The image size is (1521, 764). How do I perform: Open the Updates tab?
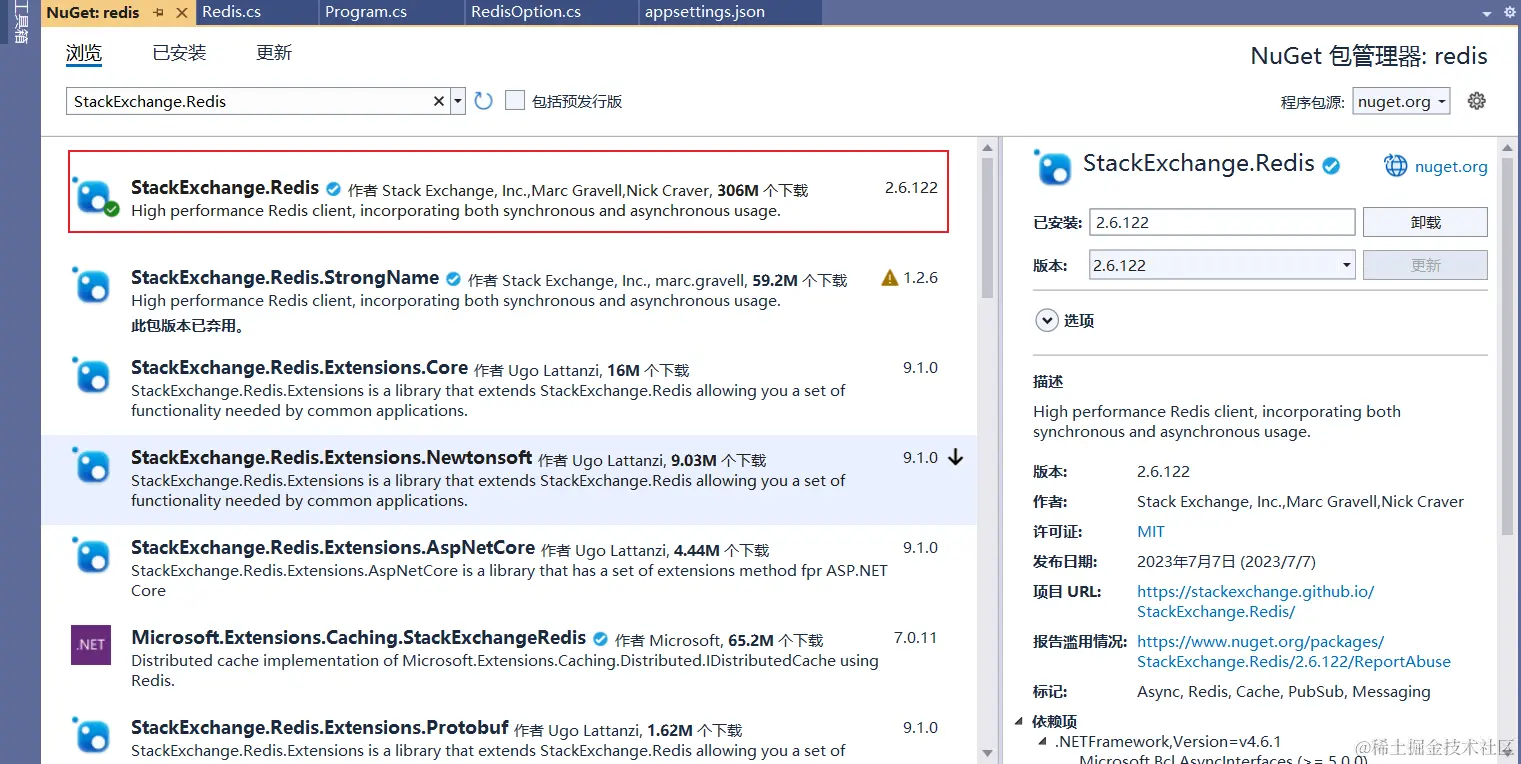coord(274,53)
